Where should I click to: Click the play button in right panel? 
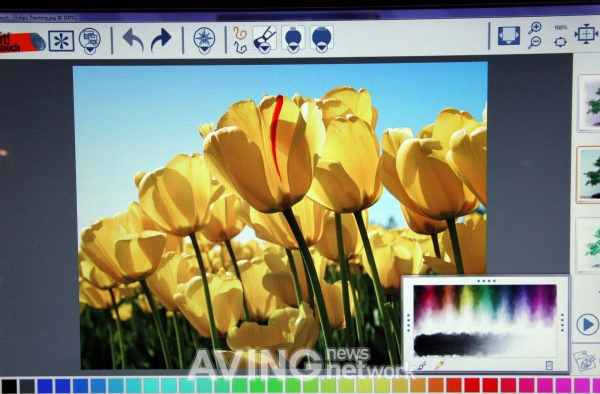[x=587, y=325]
